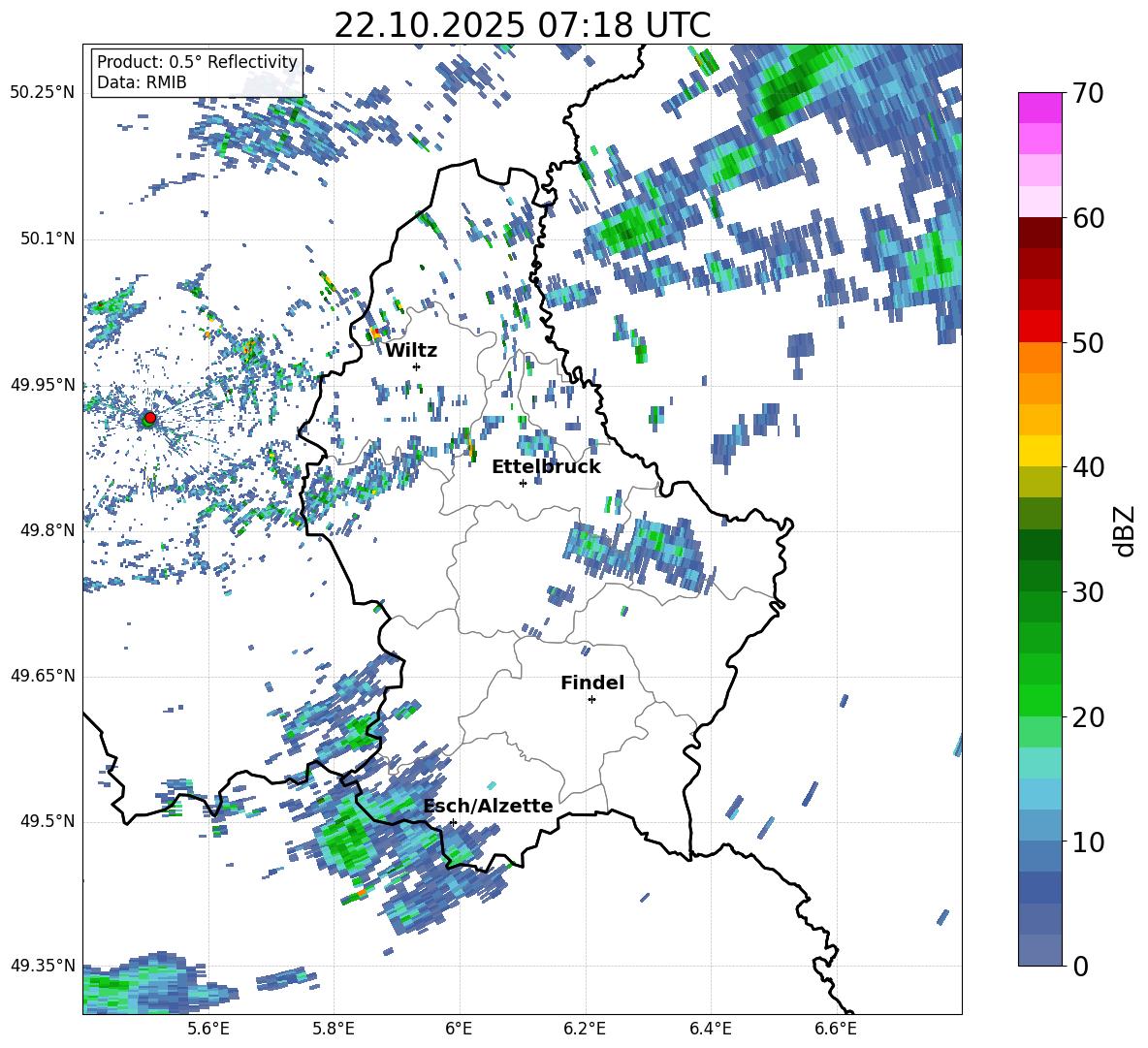Image resolution: width=1148 pixels, height=1048 pixels.
Task: Click the 49.8°N latitude label
Action: click(47, 530)
